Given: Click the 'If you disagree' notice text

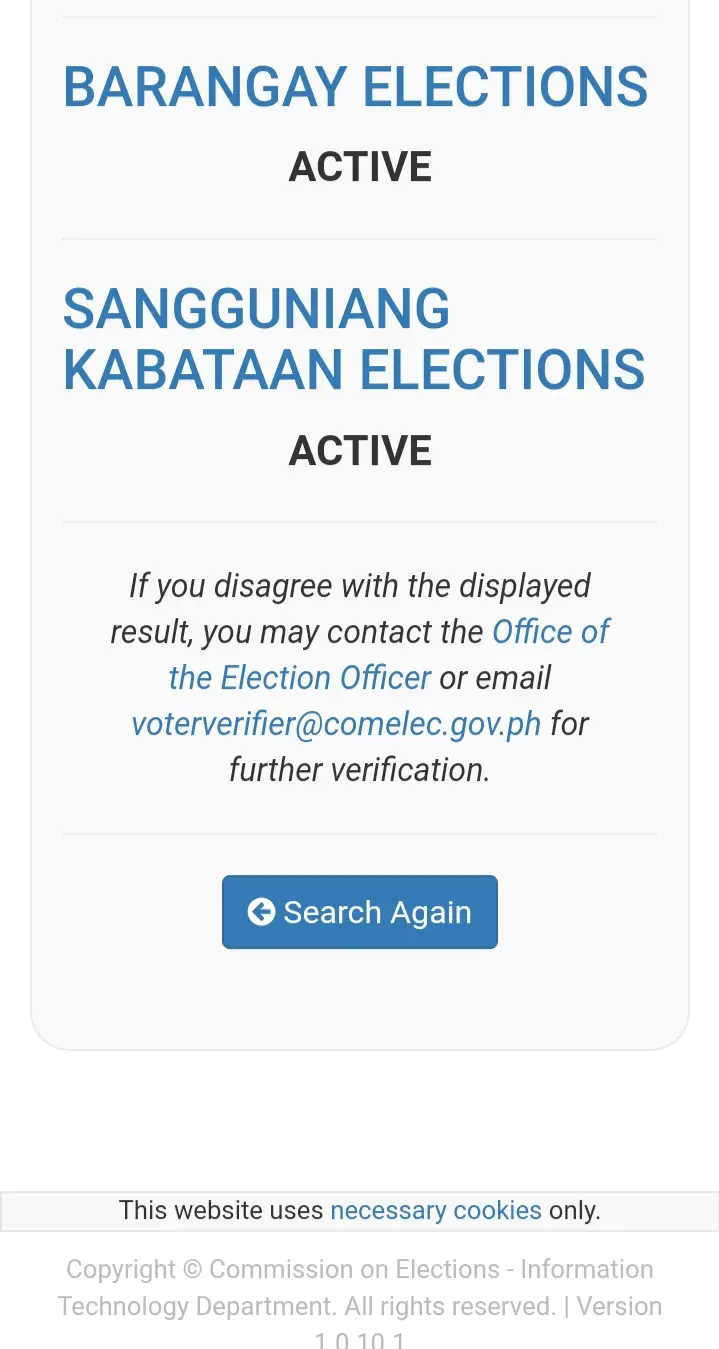Looking at the screenshot, I should pos(360,677).
